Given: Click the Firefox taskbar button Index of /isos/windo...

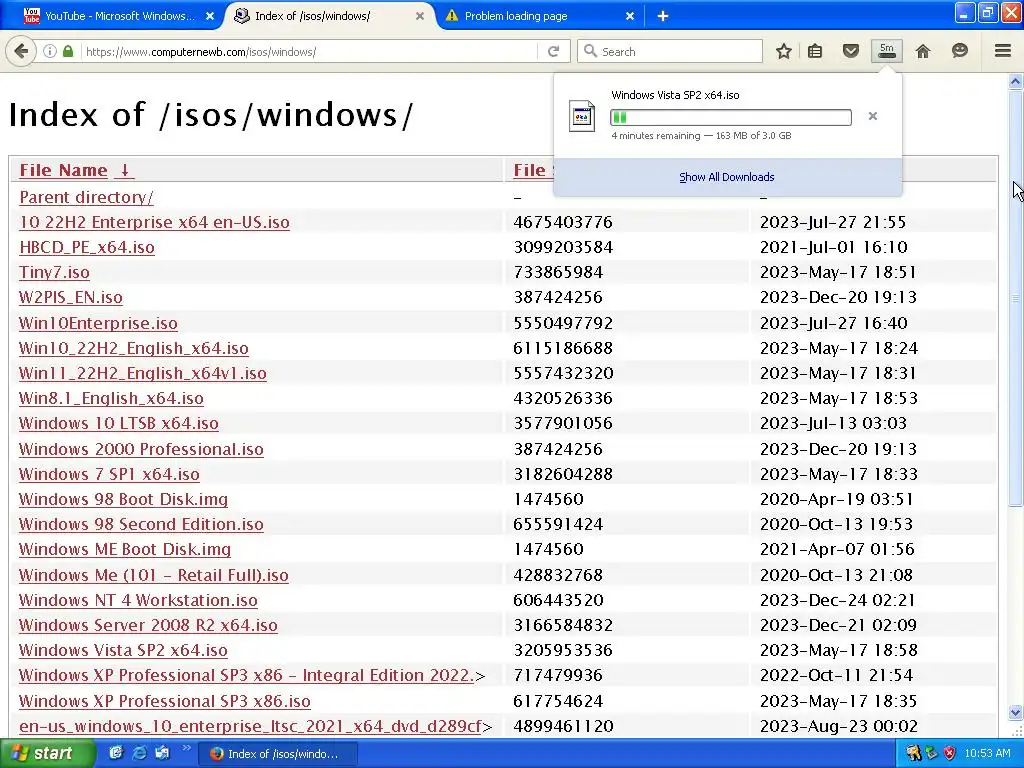Looking at the screenshot, I should (x=277, y=754).
